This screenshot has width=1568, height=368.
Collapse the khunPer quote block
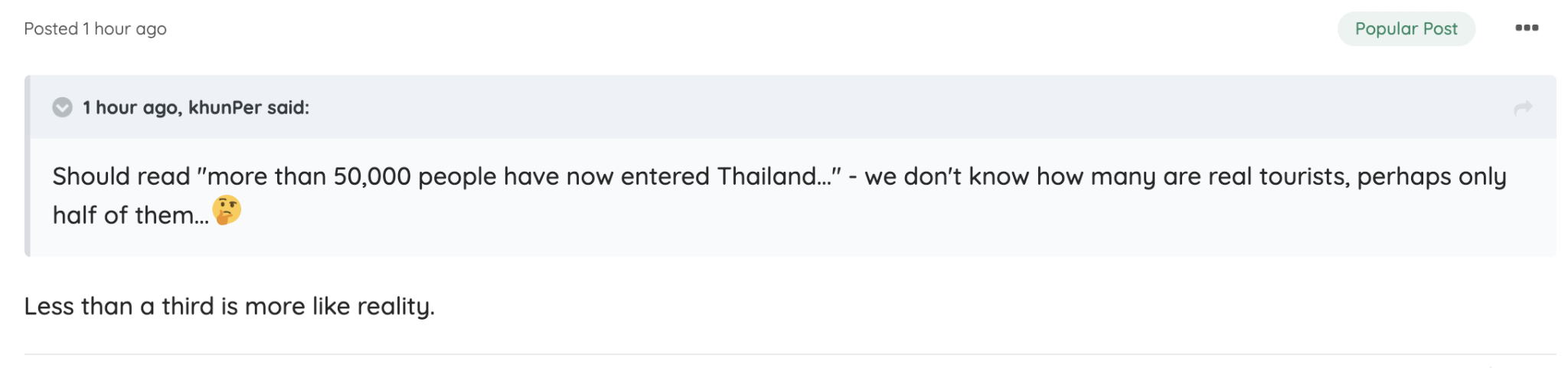click(x=62, y=107)
